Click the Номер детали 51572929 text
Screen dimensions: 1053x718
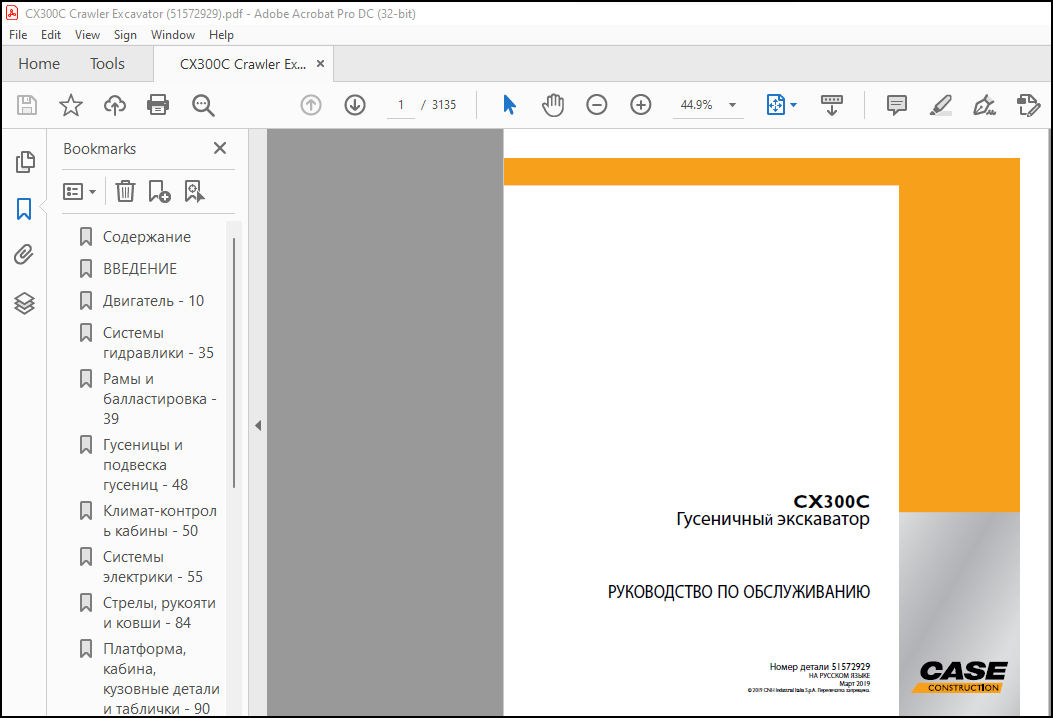click(x=820, y=666)
